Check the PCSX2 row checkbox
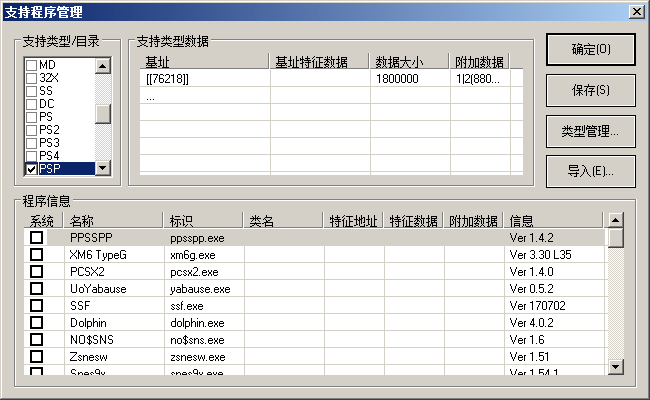 coord(36,272)
